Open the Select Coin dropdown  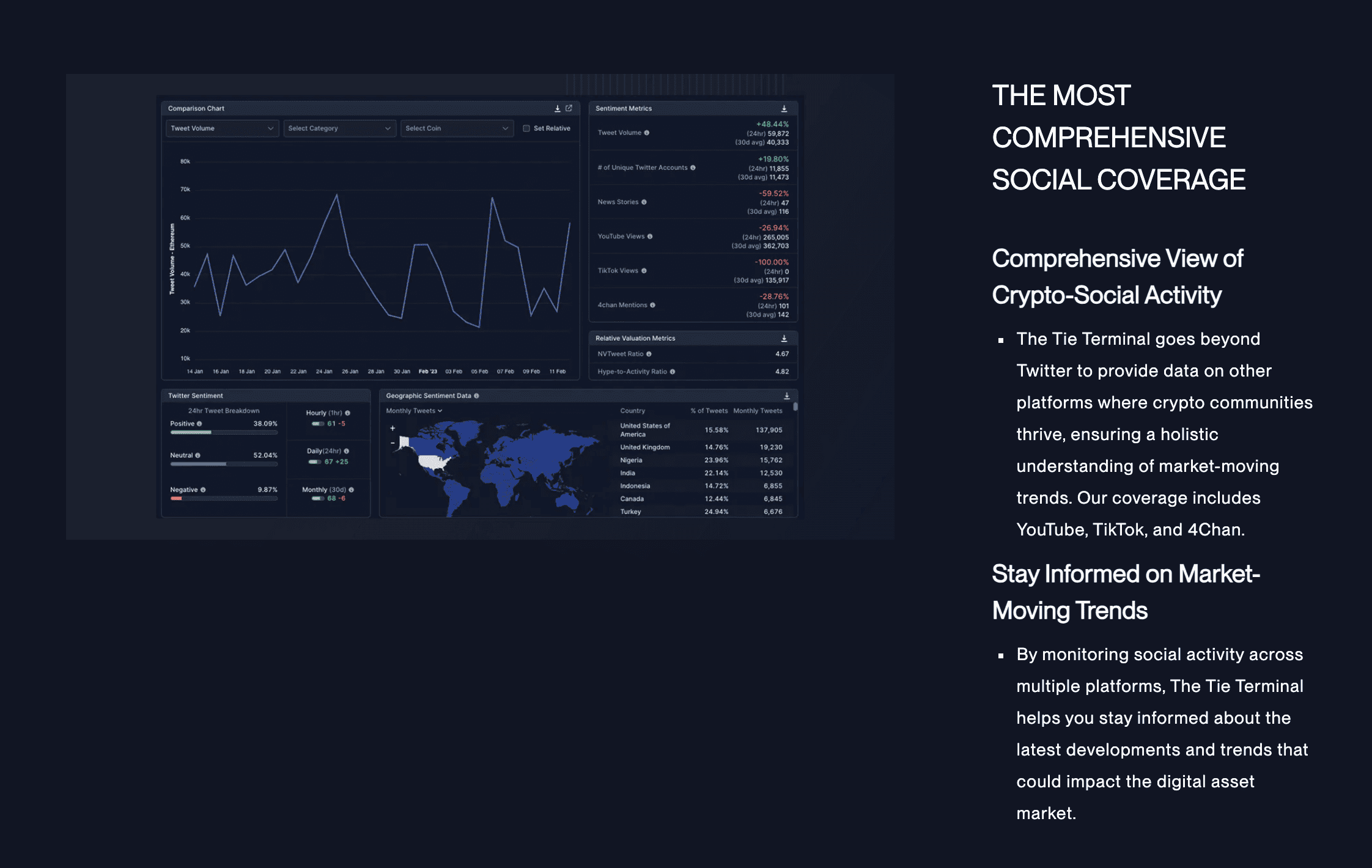pos(456,128)
